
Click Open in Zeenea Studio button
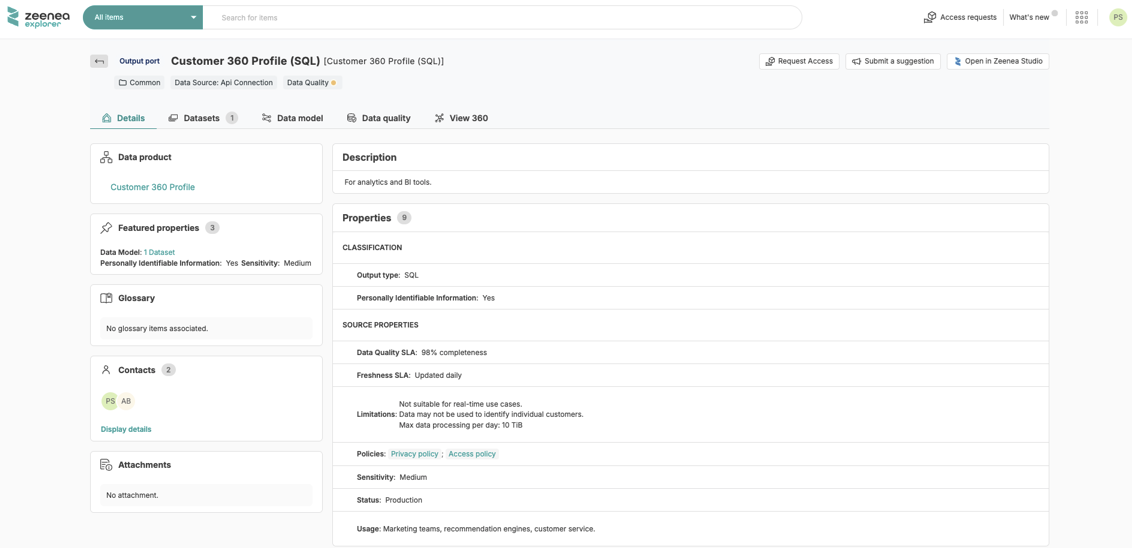tap(997, 61)
